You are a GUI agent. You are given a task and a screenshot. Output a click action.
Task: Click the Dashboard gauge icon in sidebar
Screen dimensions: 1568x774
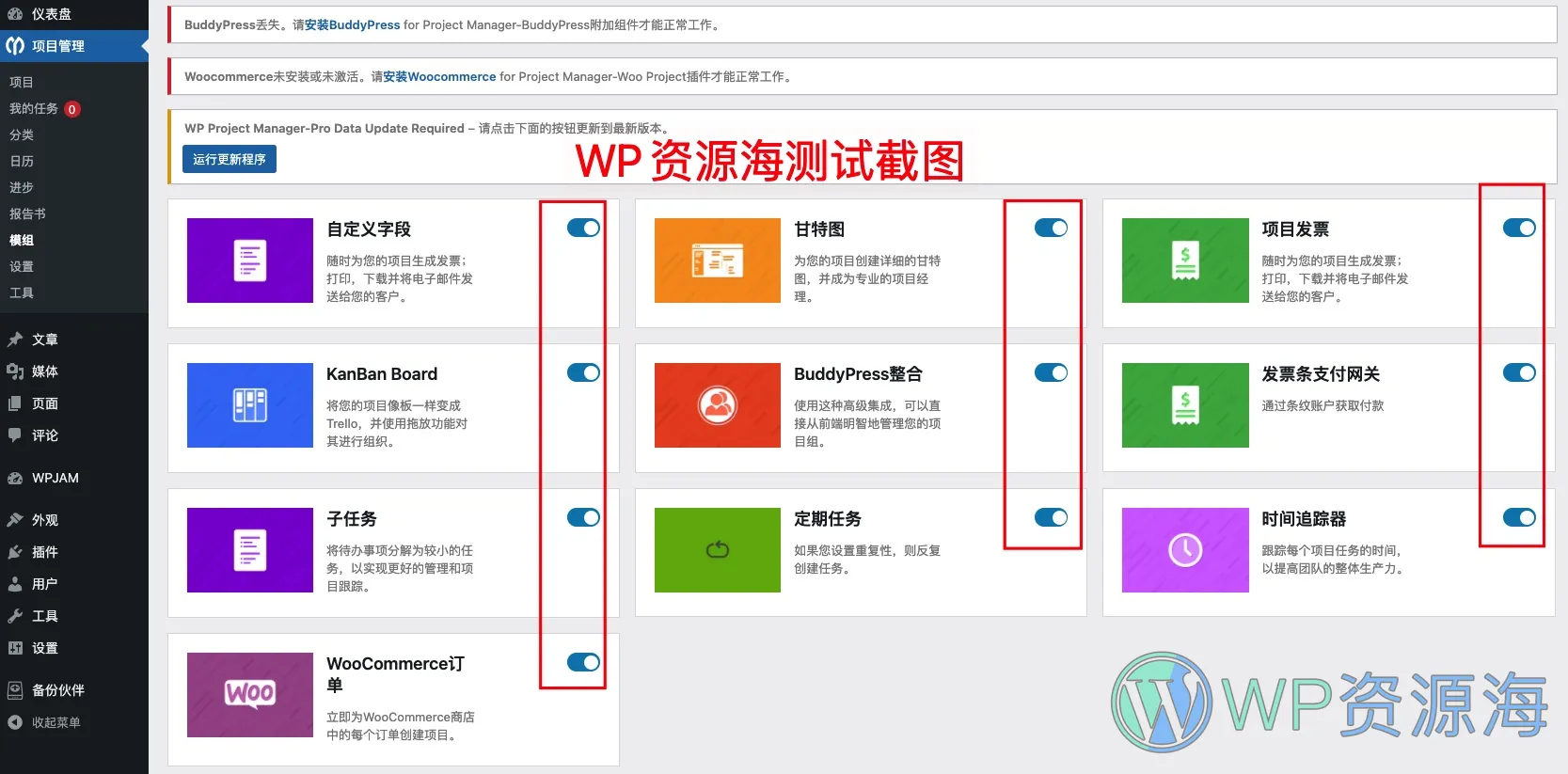(x=15, y=14)
